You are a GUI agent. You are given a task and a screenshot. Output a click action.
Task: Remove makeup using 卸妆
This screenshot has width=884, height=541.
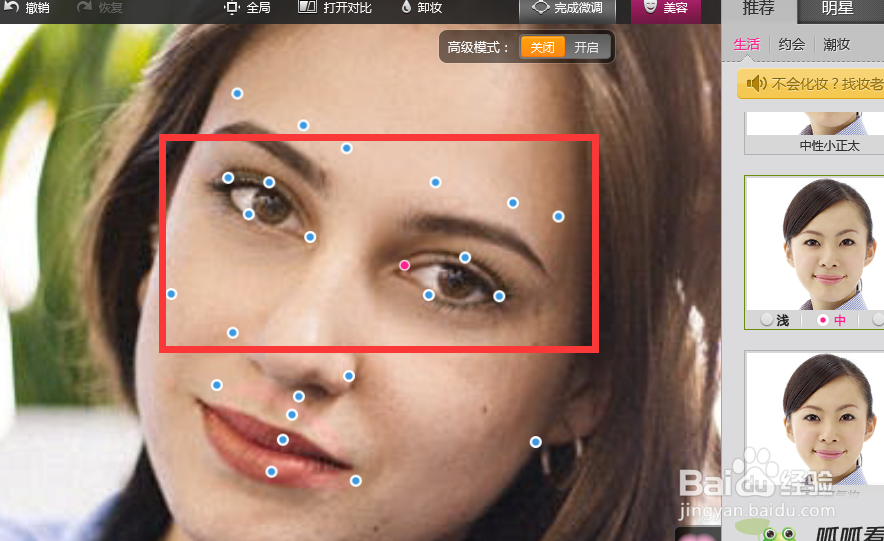(x=422, y=7)
